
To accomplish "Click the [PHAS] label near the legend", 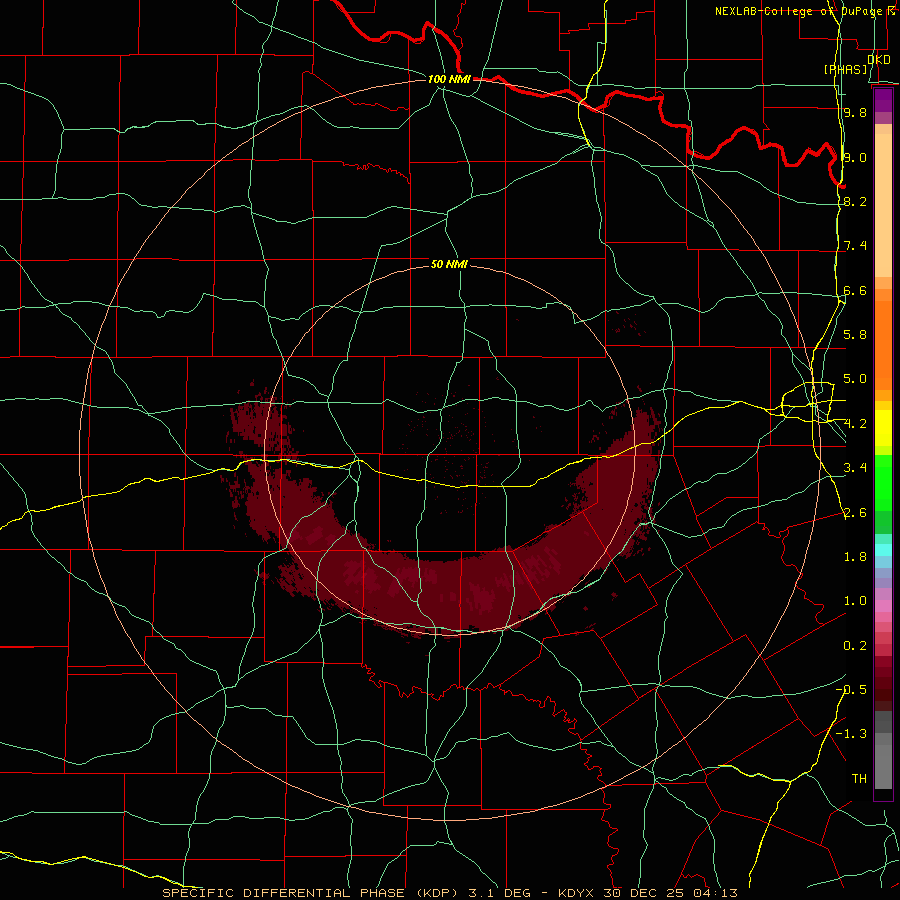I will point(845,69).
